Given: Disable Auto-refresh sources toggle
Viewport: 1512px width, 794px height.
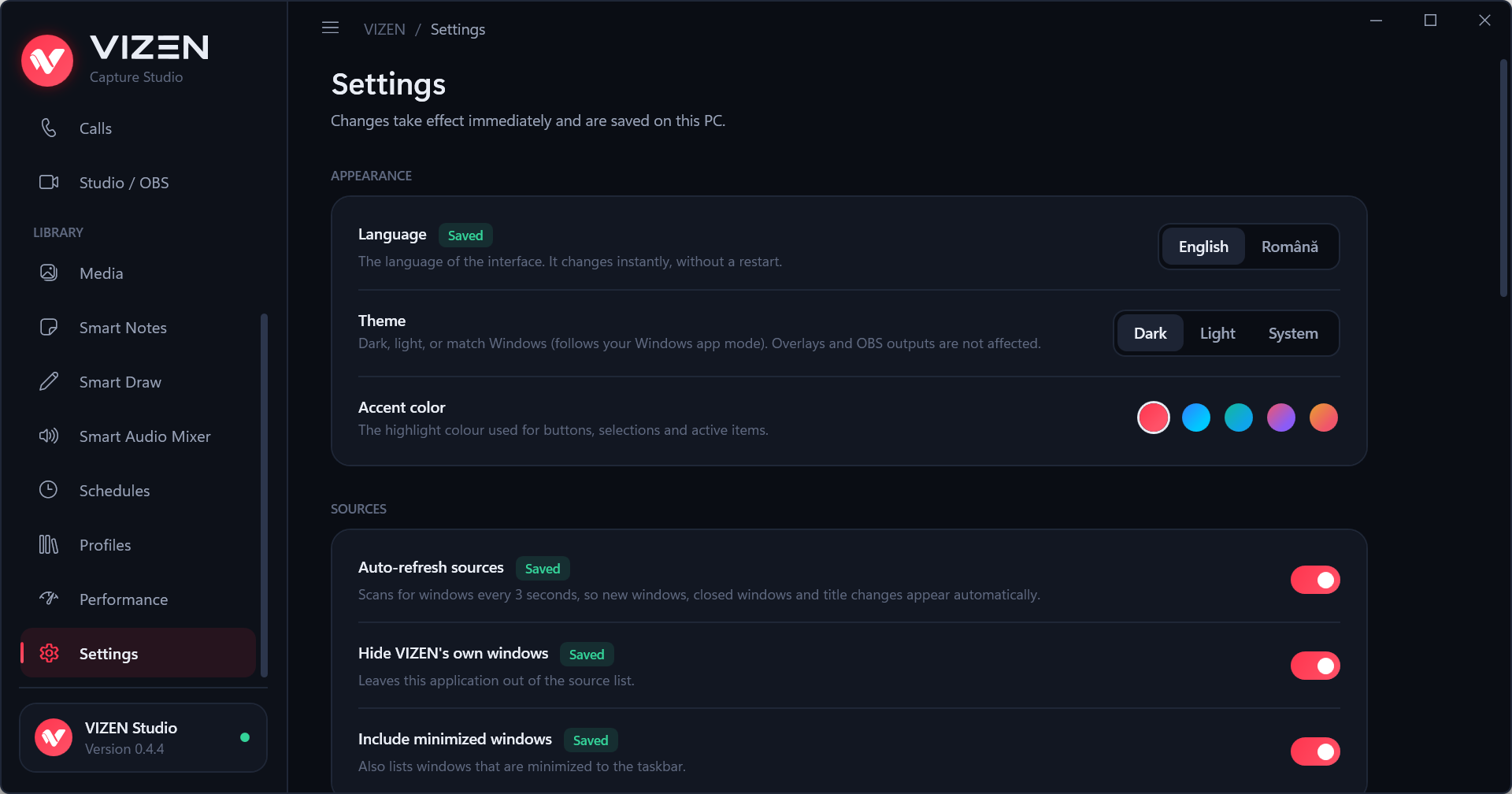Looking at the screenshot, I should [x=1315, y=580].
